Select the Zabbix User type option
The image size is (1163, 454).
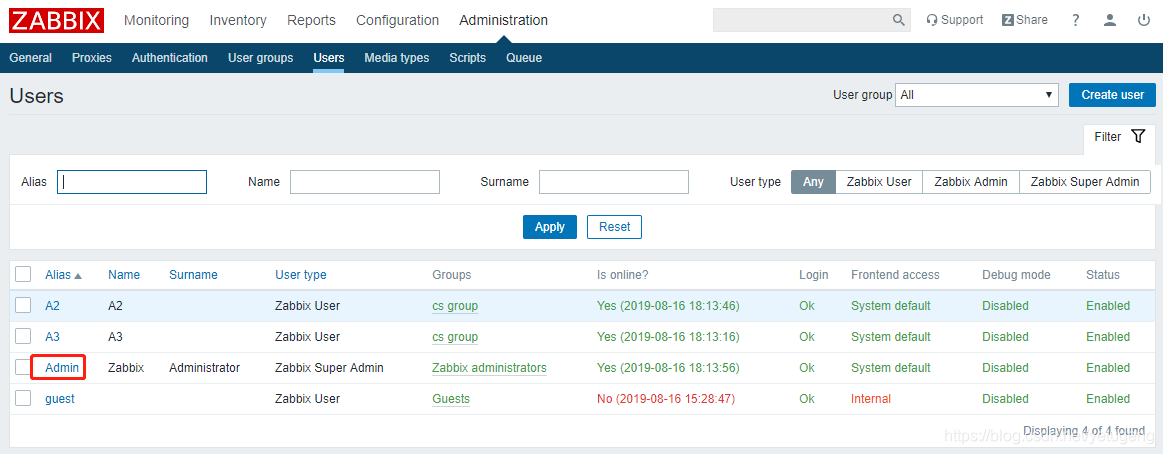pos(879,182)
